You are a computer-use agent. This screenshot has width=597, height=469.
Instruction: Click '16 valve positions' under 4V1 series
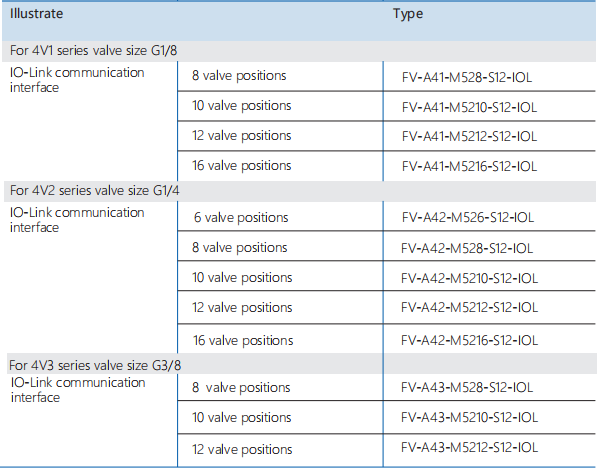click(x=242, y=166)
